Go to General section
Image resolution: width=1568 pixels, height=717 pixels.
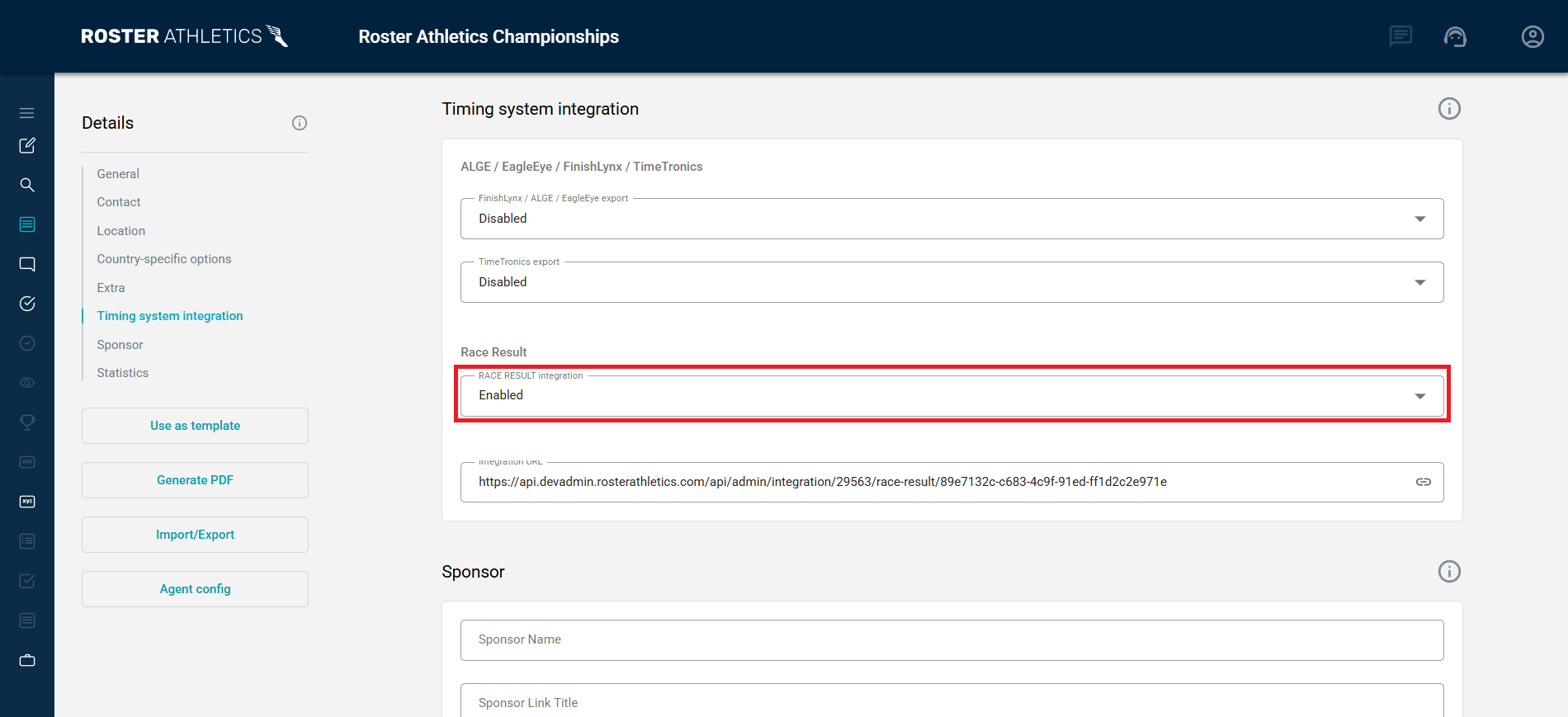[118, 174]
